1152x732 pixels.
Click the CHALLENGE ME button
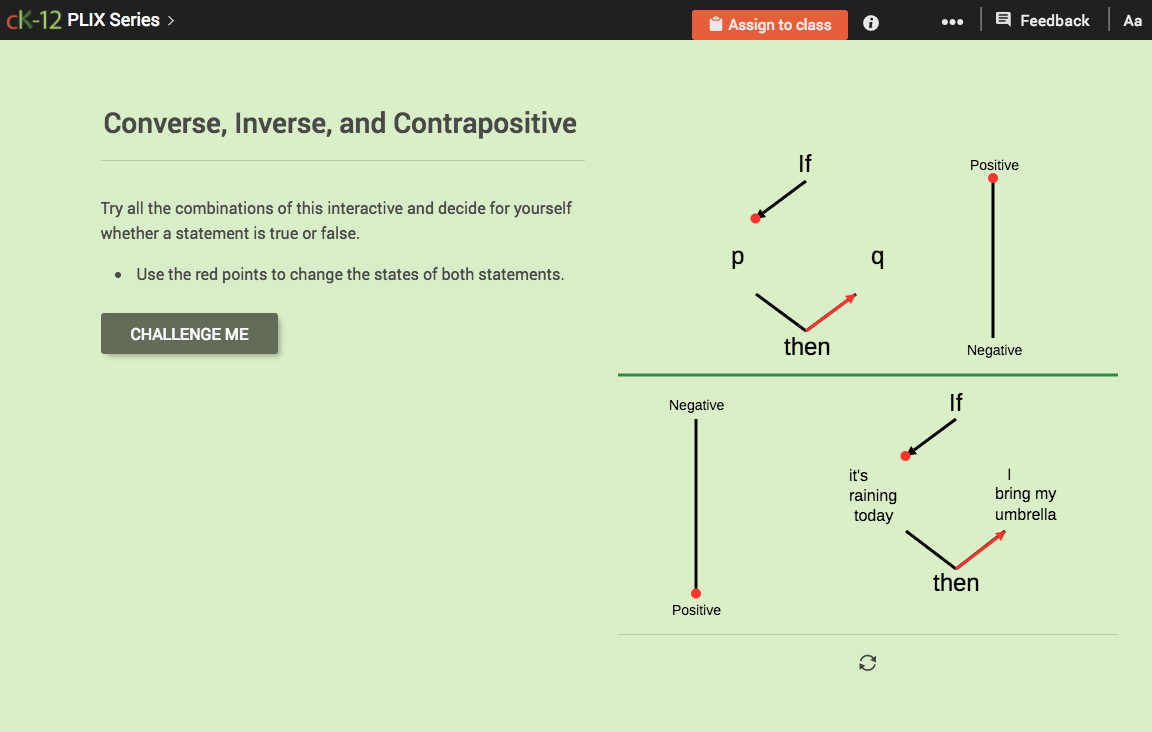coord(189,333)
